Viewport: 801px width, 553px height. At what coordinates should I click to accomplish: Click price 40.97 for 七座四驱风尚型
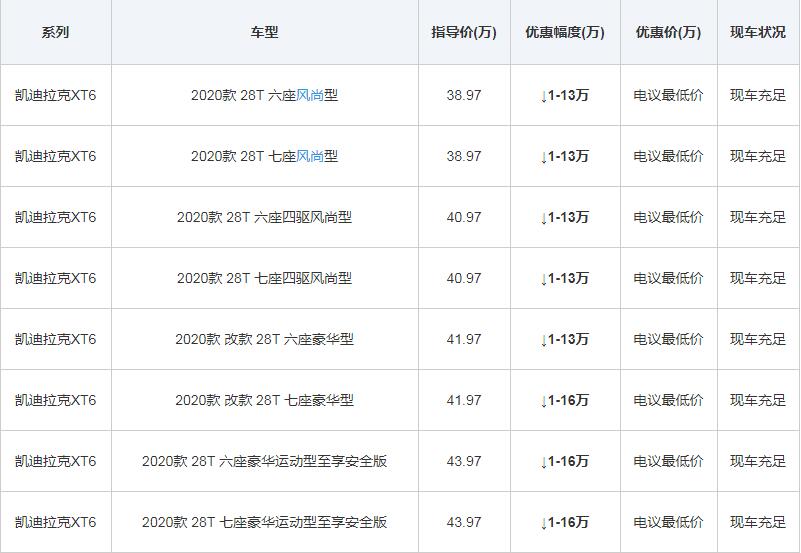(x=464, y=278)
